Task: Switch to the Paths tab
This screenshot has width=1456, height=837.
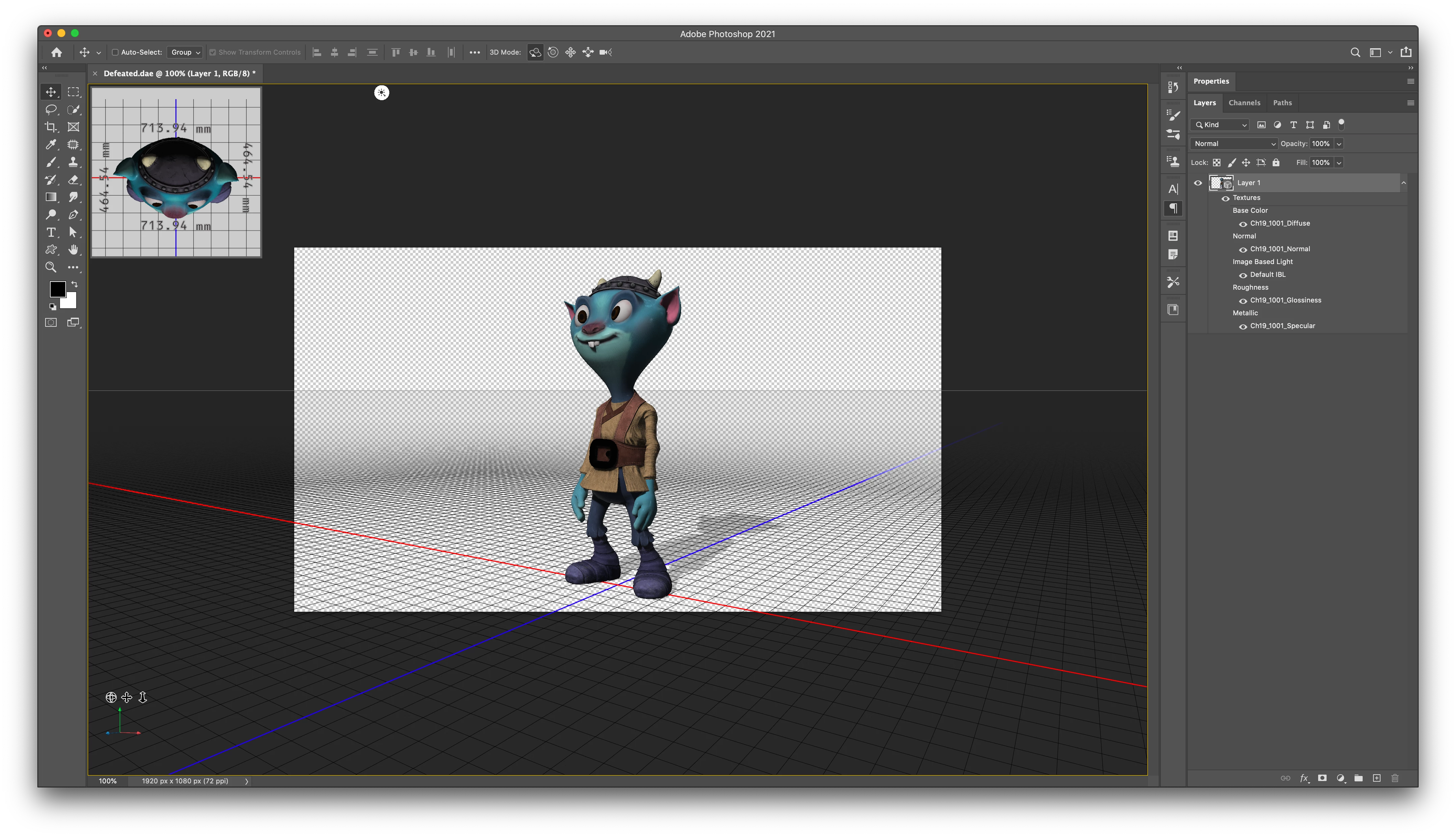Action: click(x=1282, y=103)
